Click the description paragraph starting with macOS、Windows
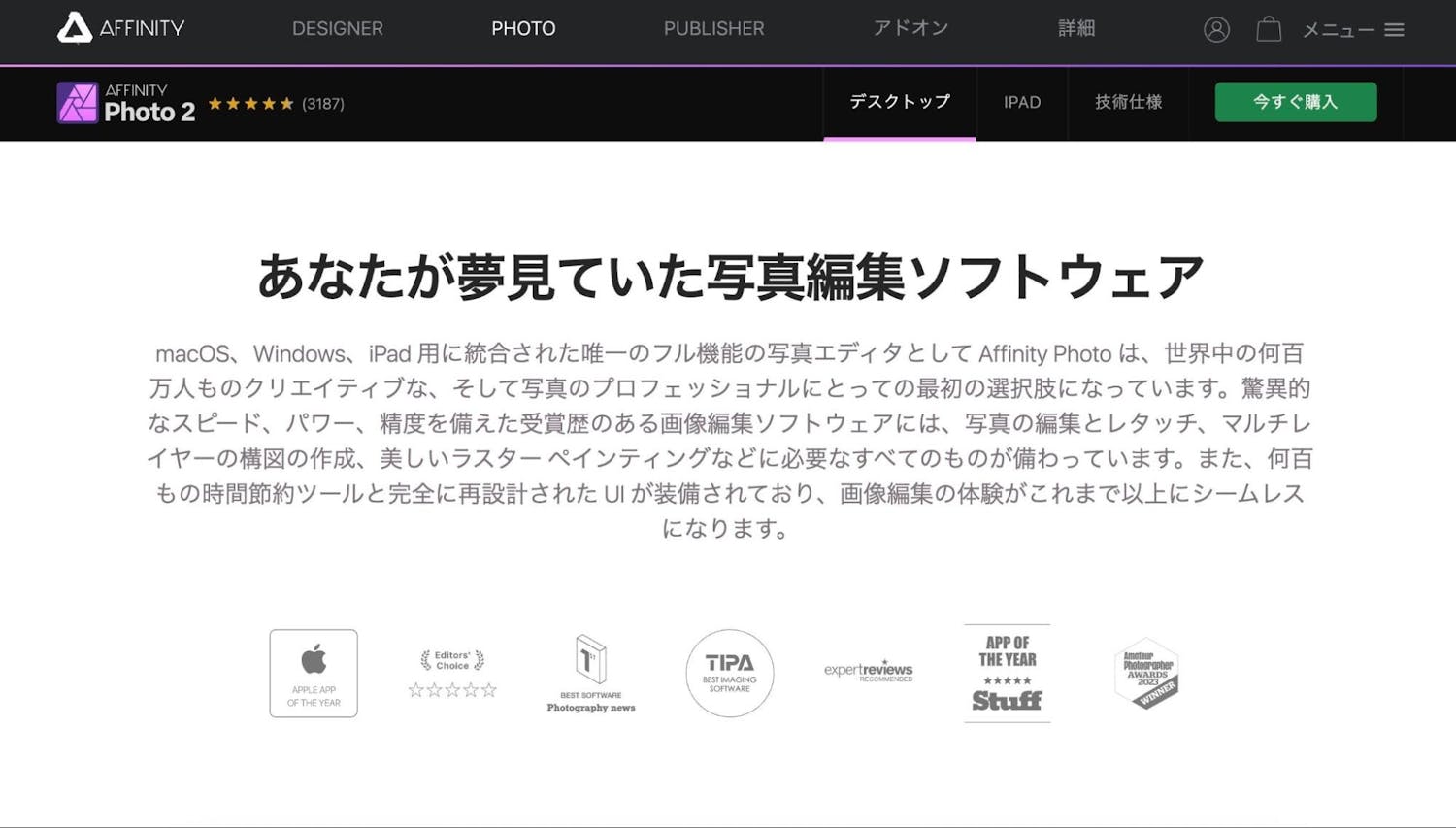 tap(730, 441)
